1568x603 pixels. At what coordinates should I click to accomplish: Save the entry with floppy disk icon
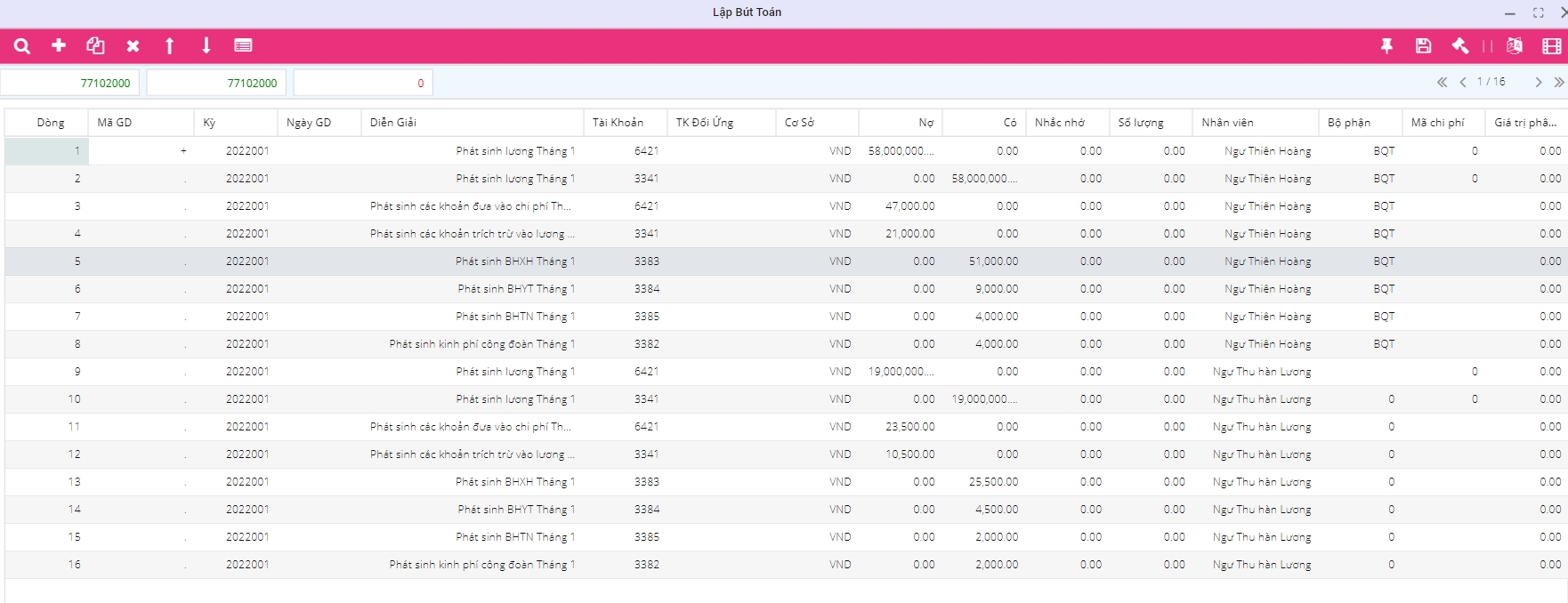tap(1423, 46)
